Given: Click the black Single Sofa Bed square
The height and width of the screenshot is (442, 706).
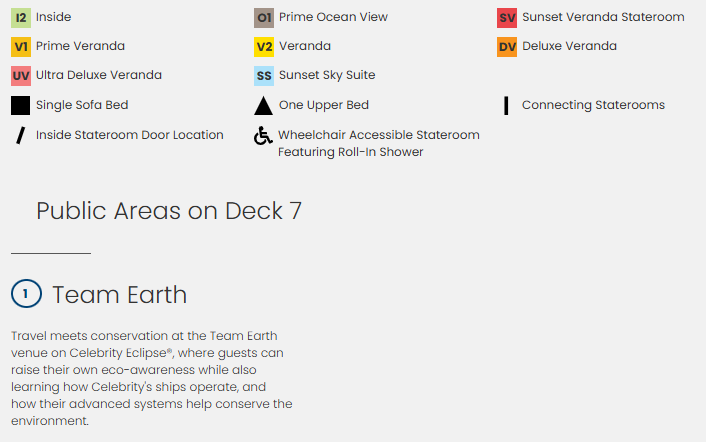Looking at the screenshot, I should pyautogui.click(x=21, y=105).
